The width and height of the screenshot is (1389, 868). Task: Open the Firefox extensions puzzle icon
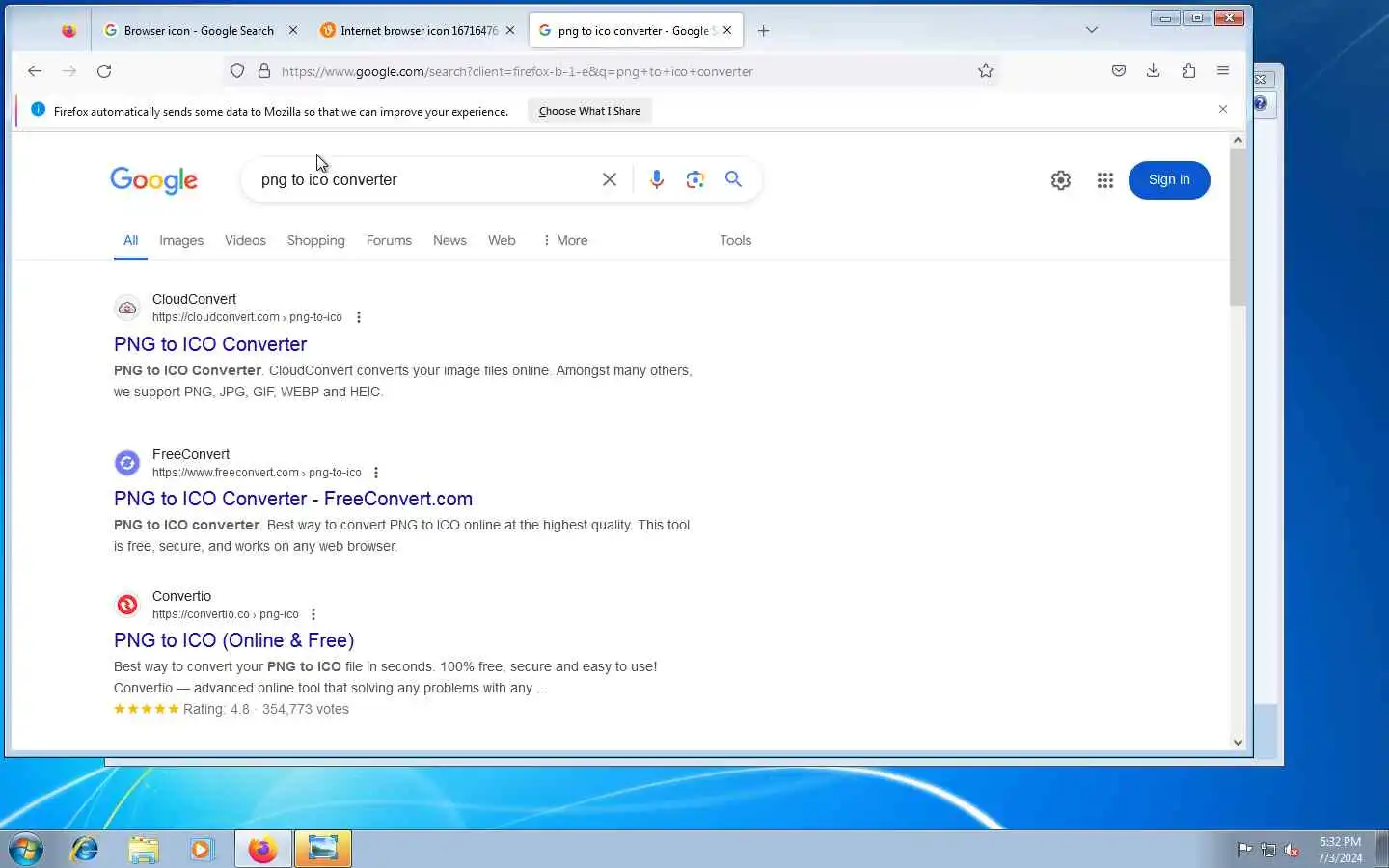coord(1188,70)
